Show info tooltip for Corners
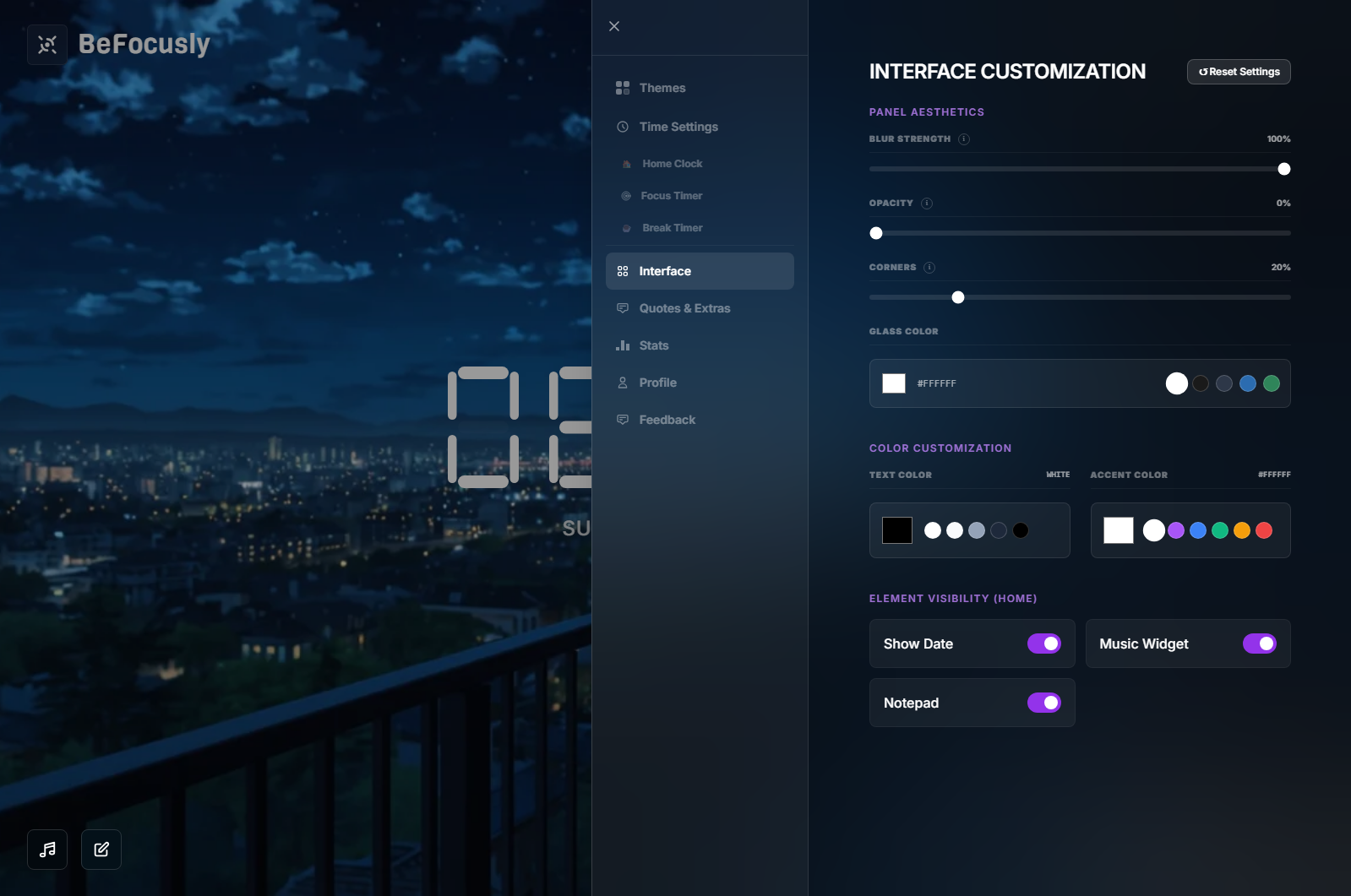1351x896 pixels. [929, 267]
